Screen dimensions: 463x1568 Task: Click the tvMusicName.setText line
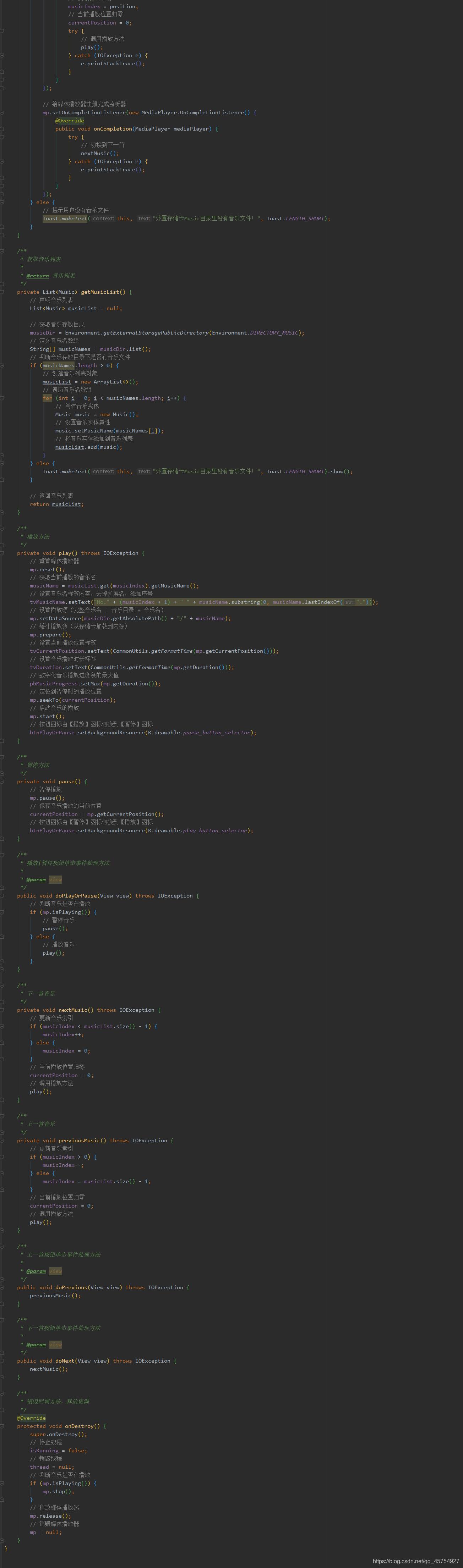(x=203, y=602)
